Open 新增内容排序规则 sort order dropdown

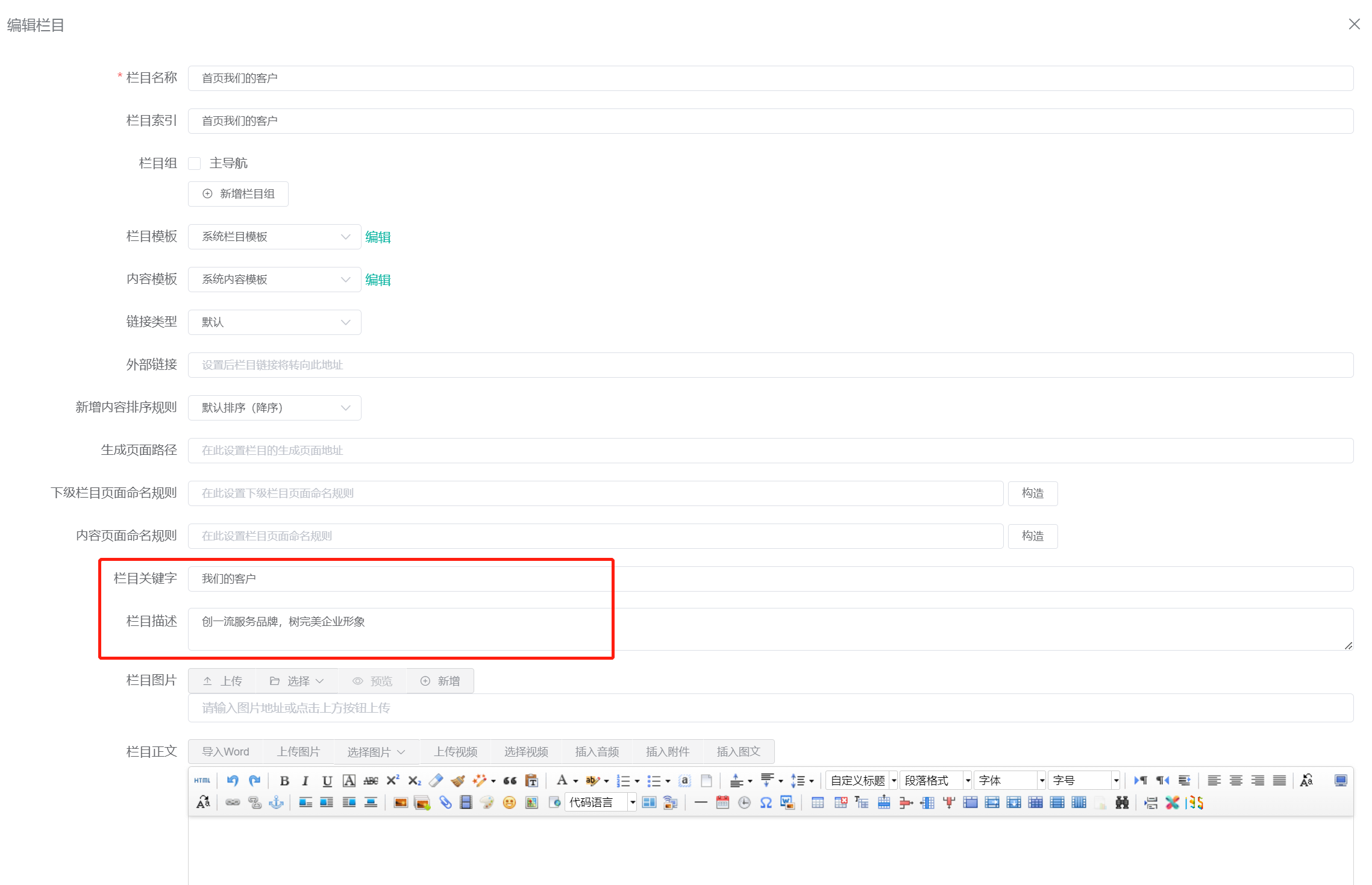(274, 408)
